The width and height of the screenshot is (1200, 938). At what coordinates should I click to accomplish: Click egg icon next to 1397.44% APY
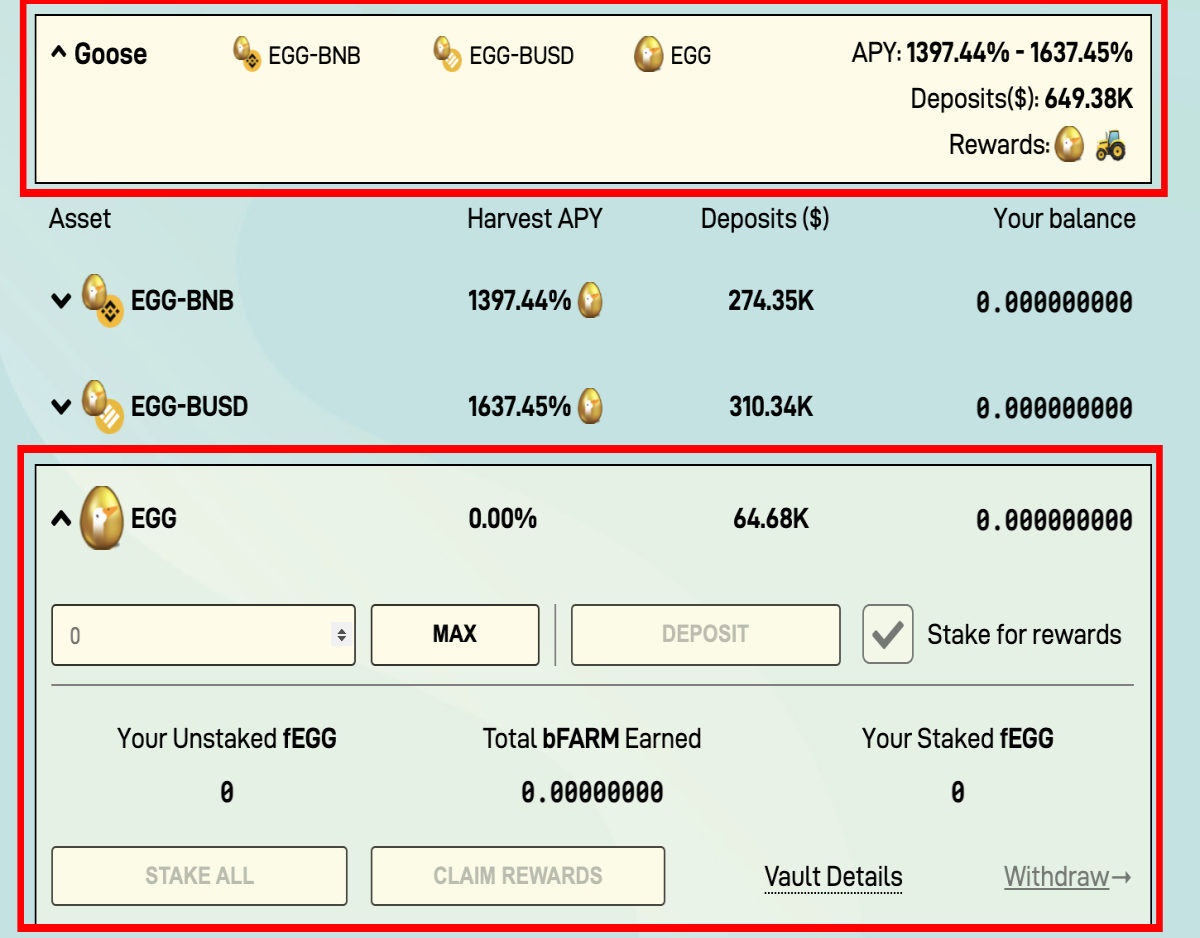point(591,300)
